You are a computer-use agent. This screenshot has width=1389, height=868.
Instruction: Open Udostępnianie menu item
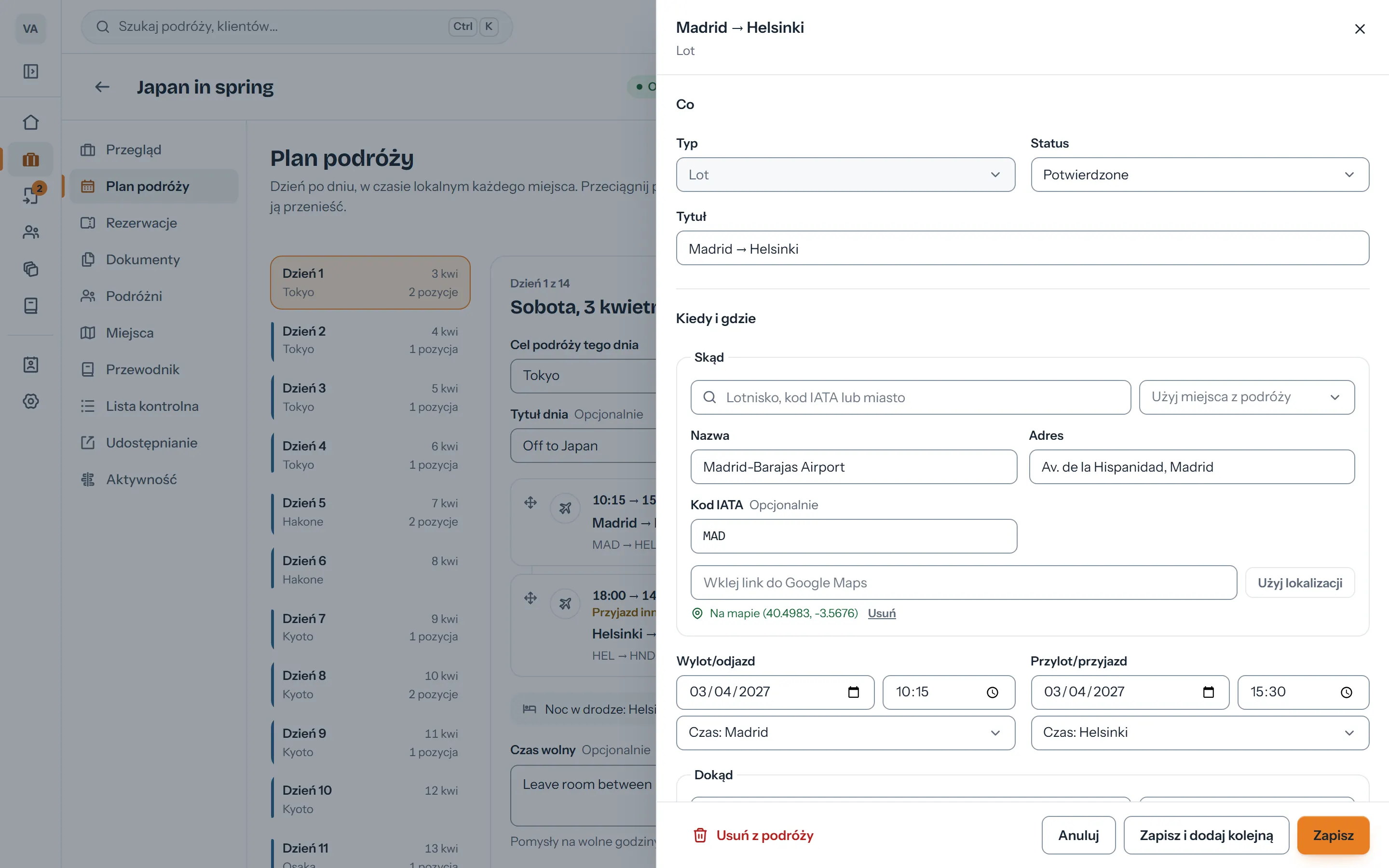pyautogui.click(x=154, y=443)
